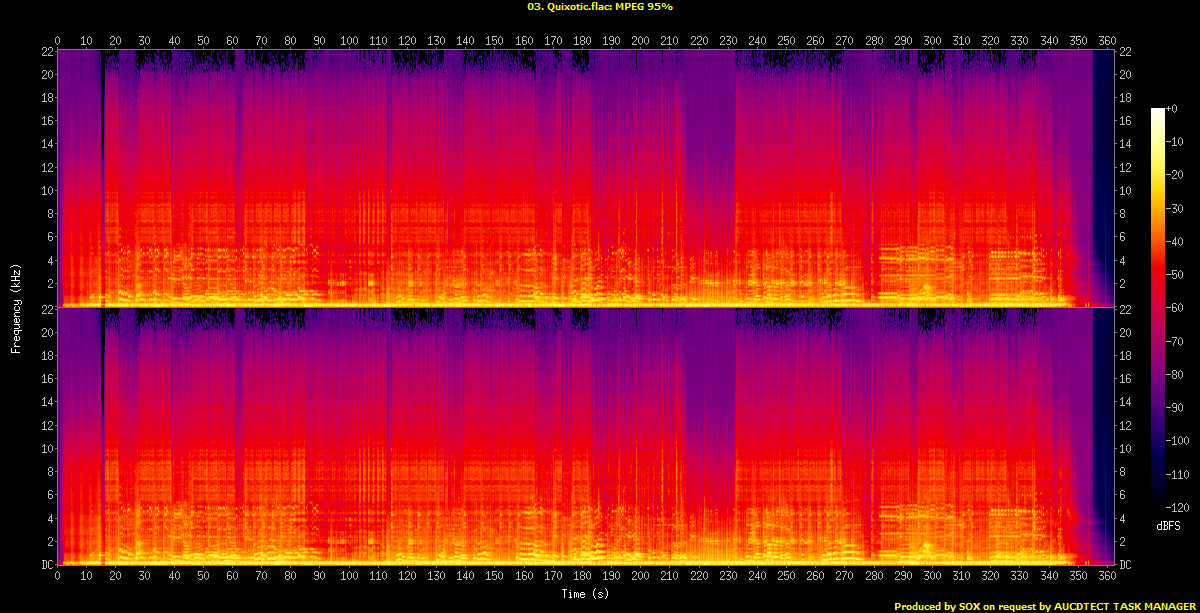Click the title "03. Quixotic.flac: MPEG 95%"
The image size is (1200, 613).
tap(600, 7)
